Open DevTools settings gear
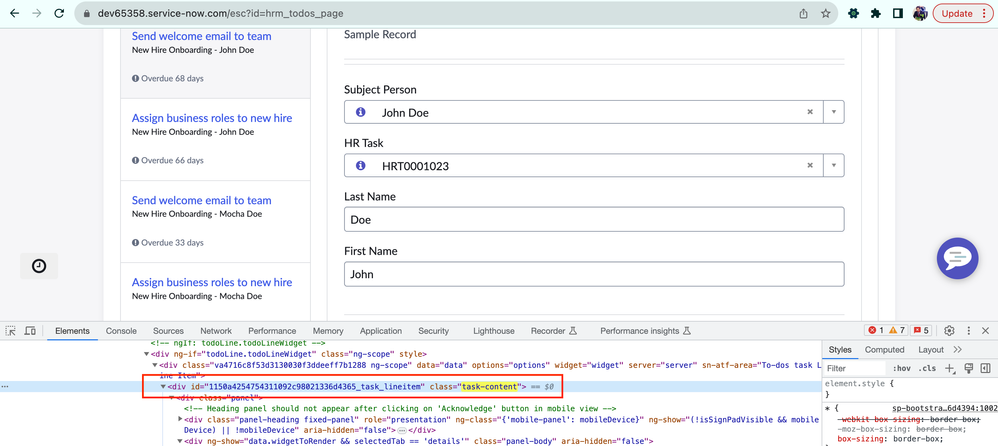The width and height of the screenshot is (998, 446). [x=950, y=331]
